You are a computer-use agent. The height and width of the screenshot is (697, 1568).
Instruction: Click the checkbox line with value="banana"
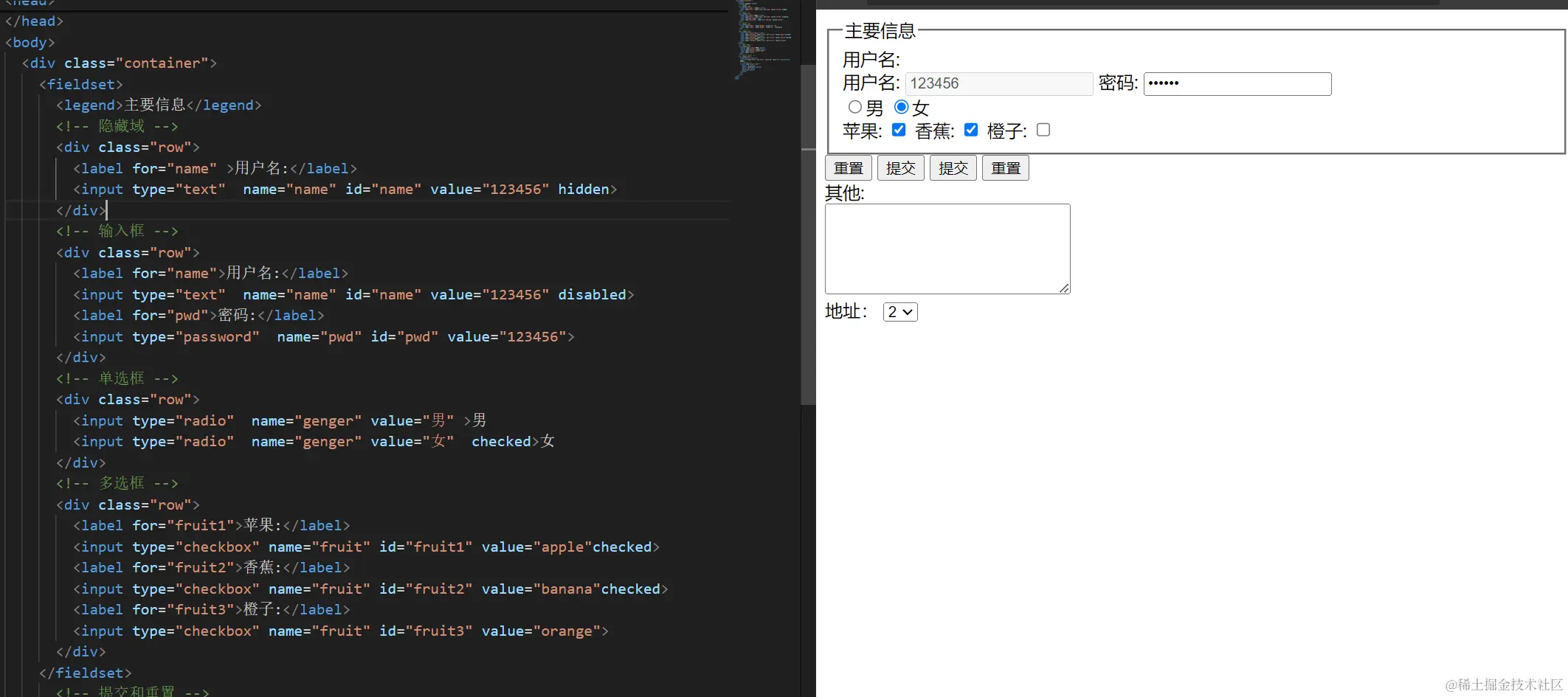coord(370,589)
